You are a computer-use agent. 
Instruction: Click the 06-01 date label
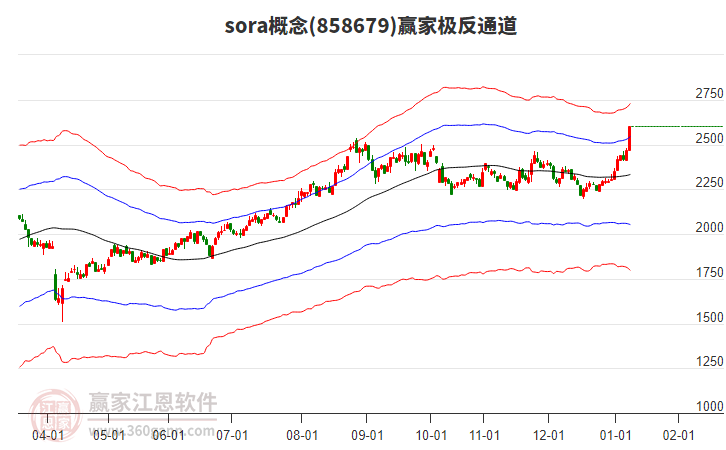tap(168, 436)
